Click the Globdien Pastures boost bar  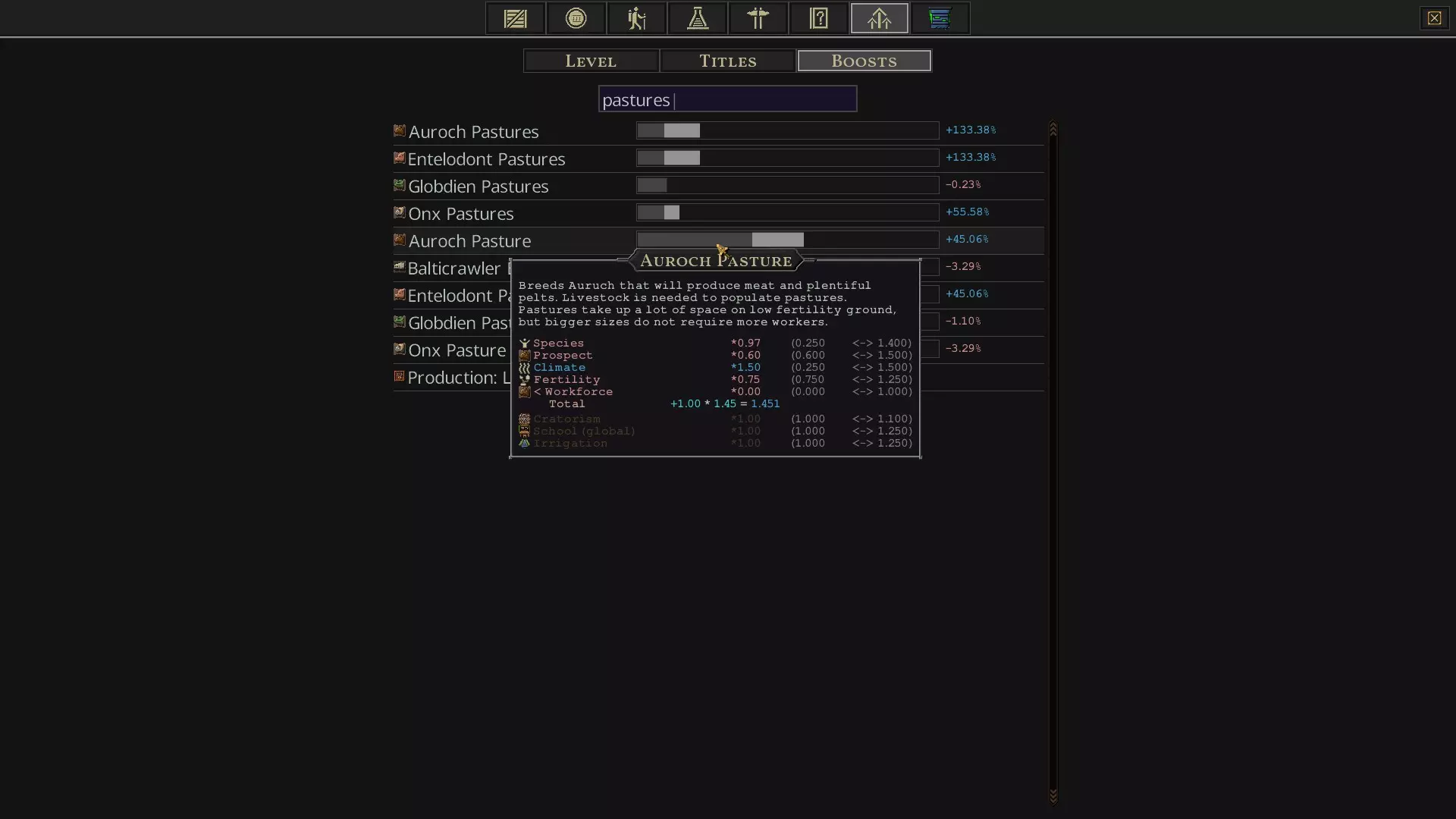[787, 185]
